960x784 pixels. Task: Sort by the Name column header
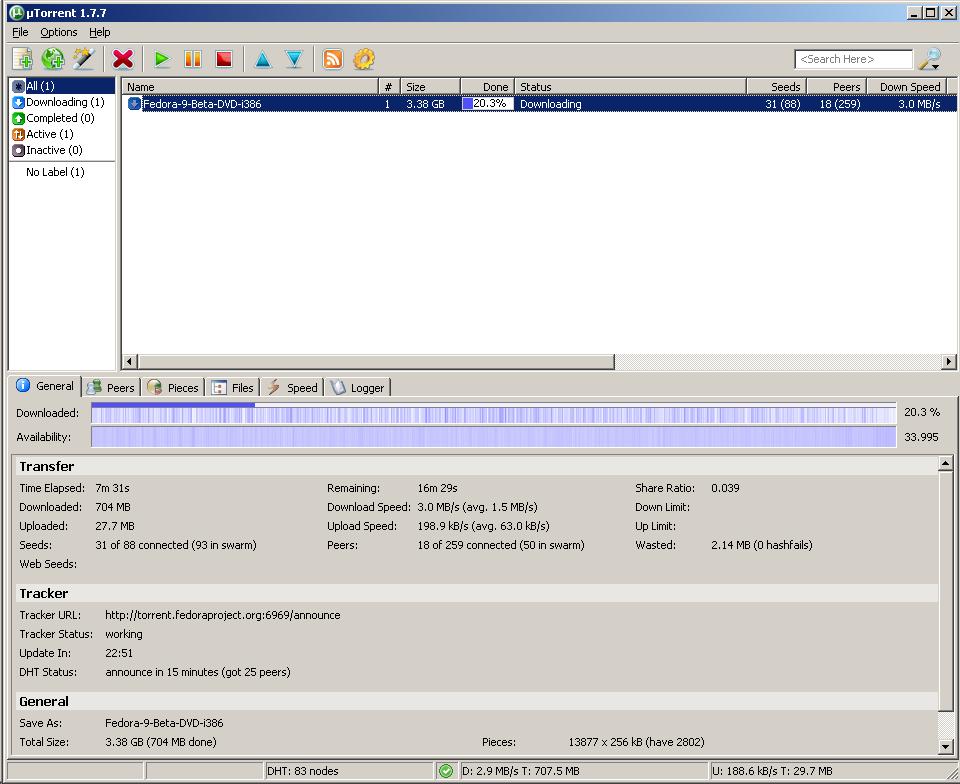(x=250, y=87)
